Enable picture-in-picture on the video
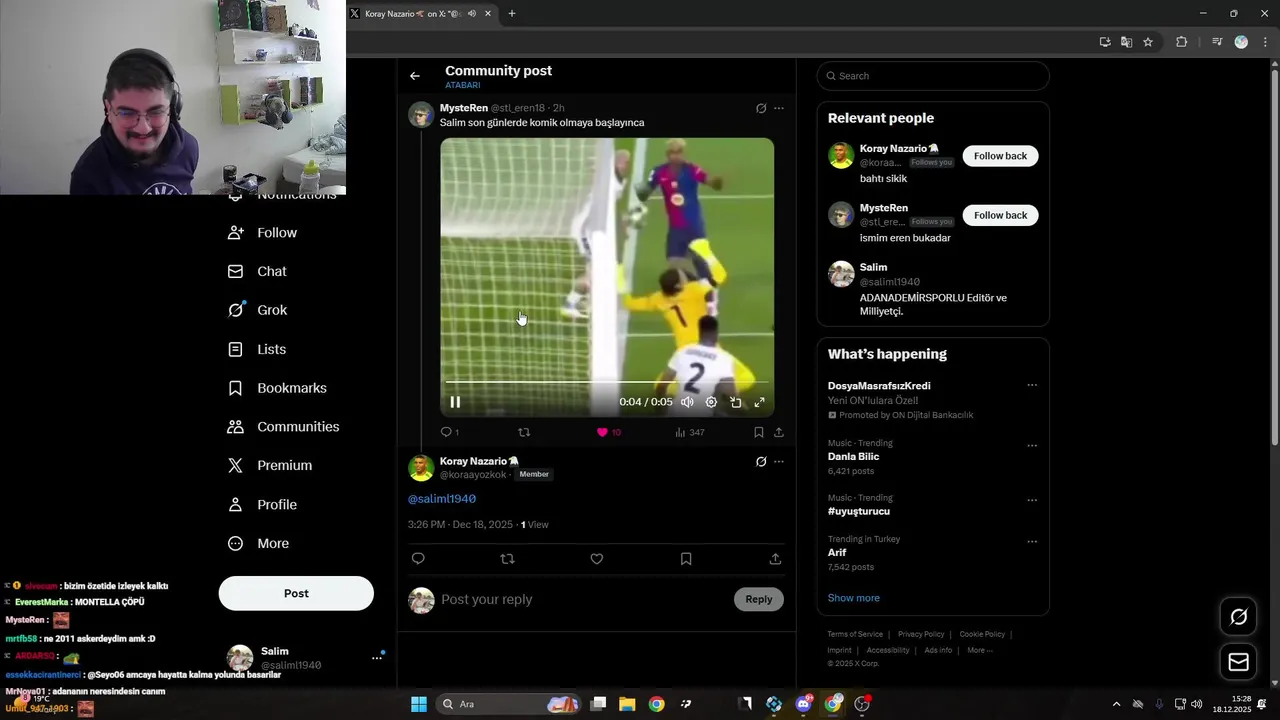1280x720 pixels. (736, 402)
